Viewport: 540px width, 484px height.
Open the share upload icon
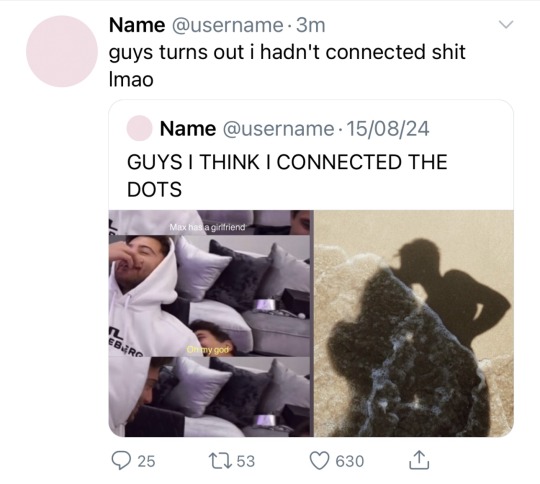click(x=419, y=460)
